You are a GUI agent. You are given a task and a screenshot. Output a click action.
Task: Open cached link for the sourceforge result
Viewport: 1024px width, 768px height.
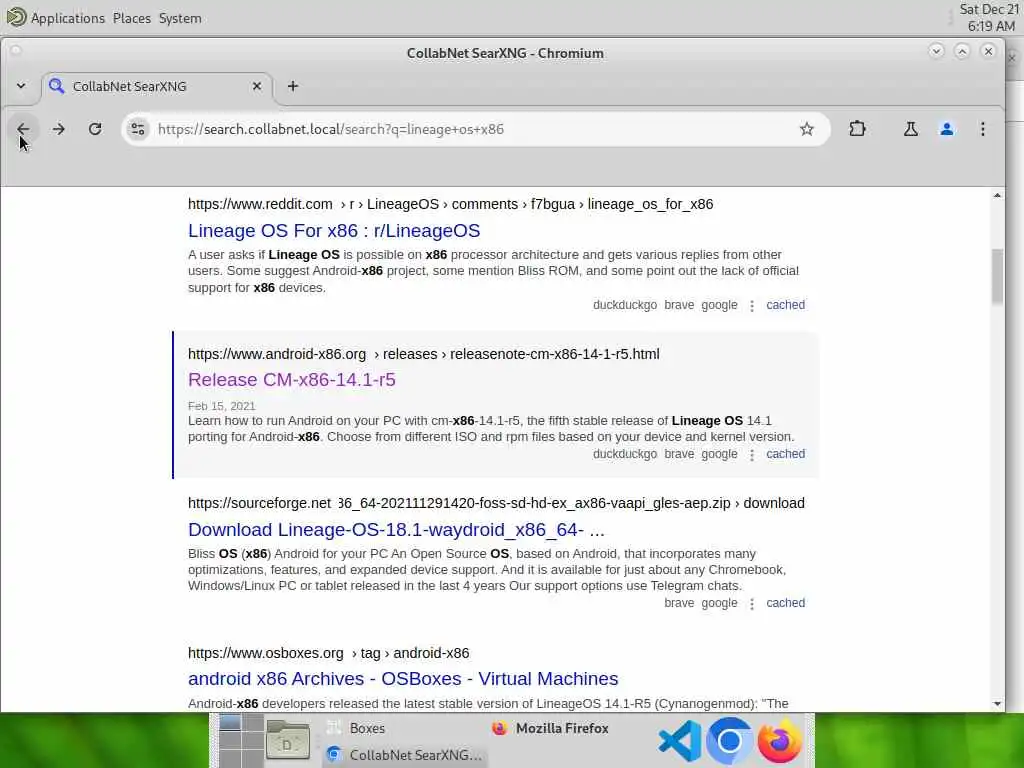pyautogui.click(x=785, y=603)
